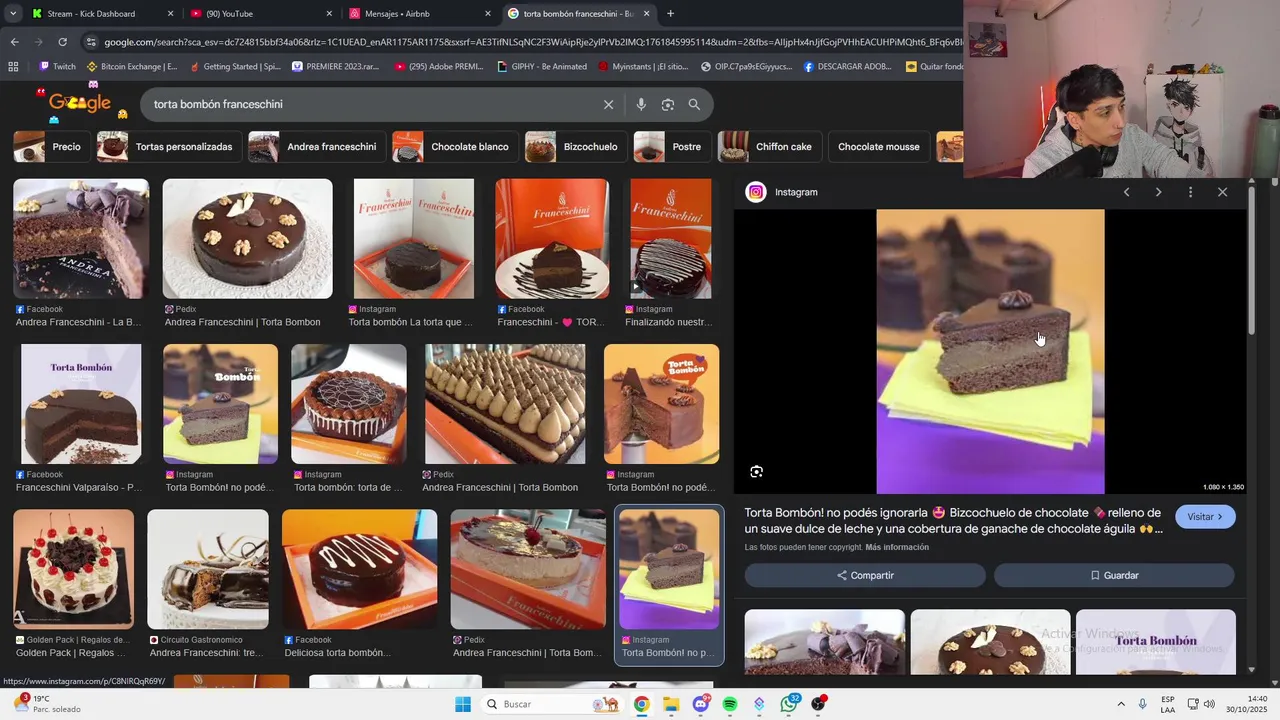
Task: Close the Instagram image preview panel
Action: 1222,192
